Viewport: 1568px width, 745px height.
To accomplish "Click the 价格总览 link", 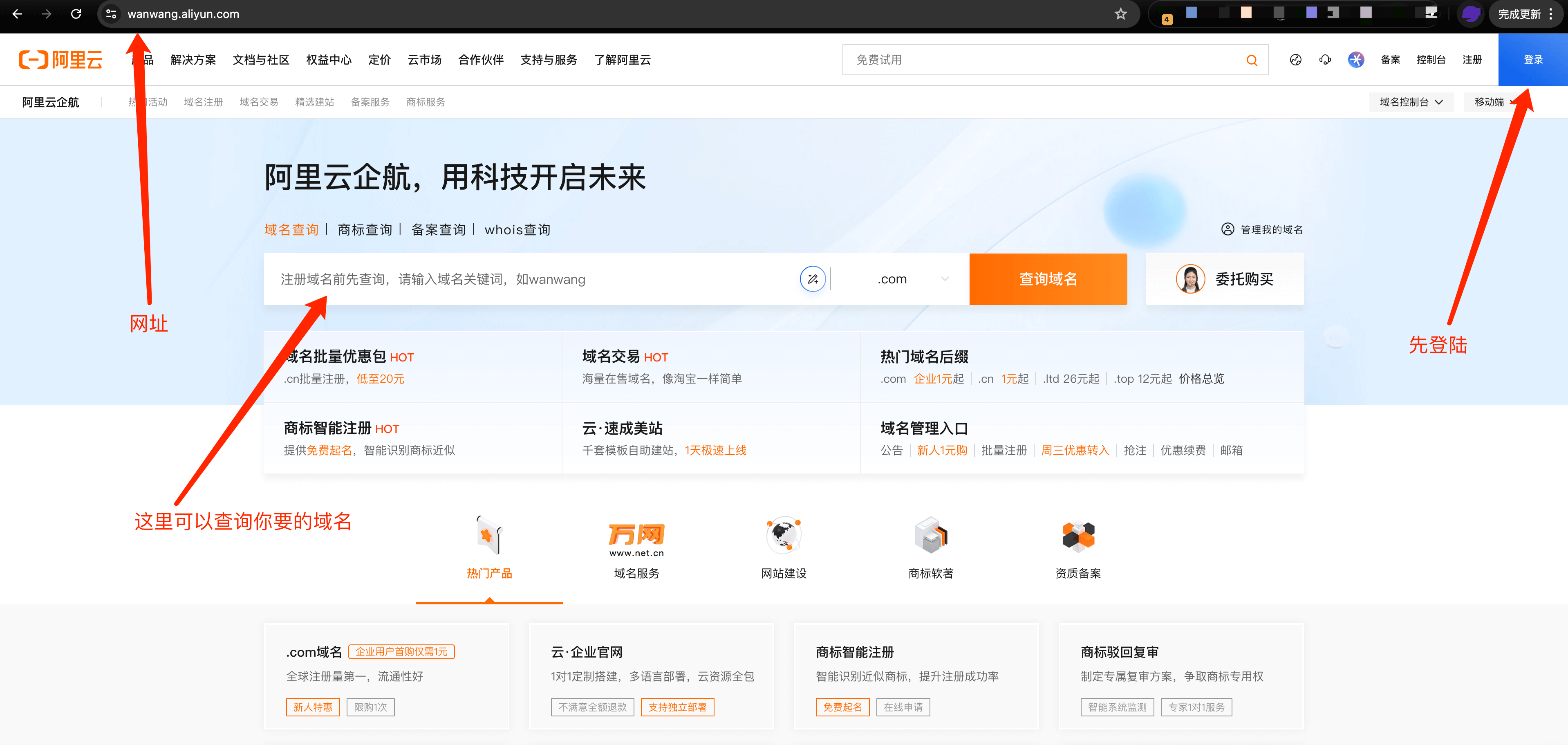I will [1201, 379].
